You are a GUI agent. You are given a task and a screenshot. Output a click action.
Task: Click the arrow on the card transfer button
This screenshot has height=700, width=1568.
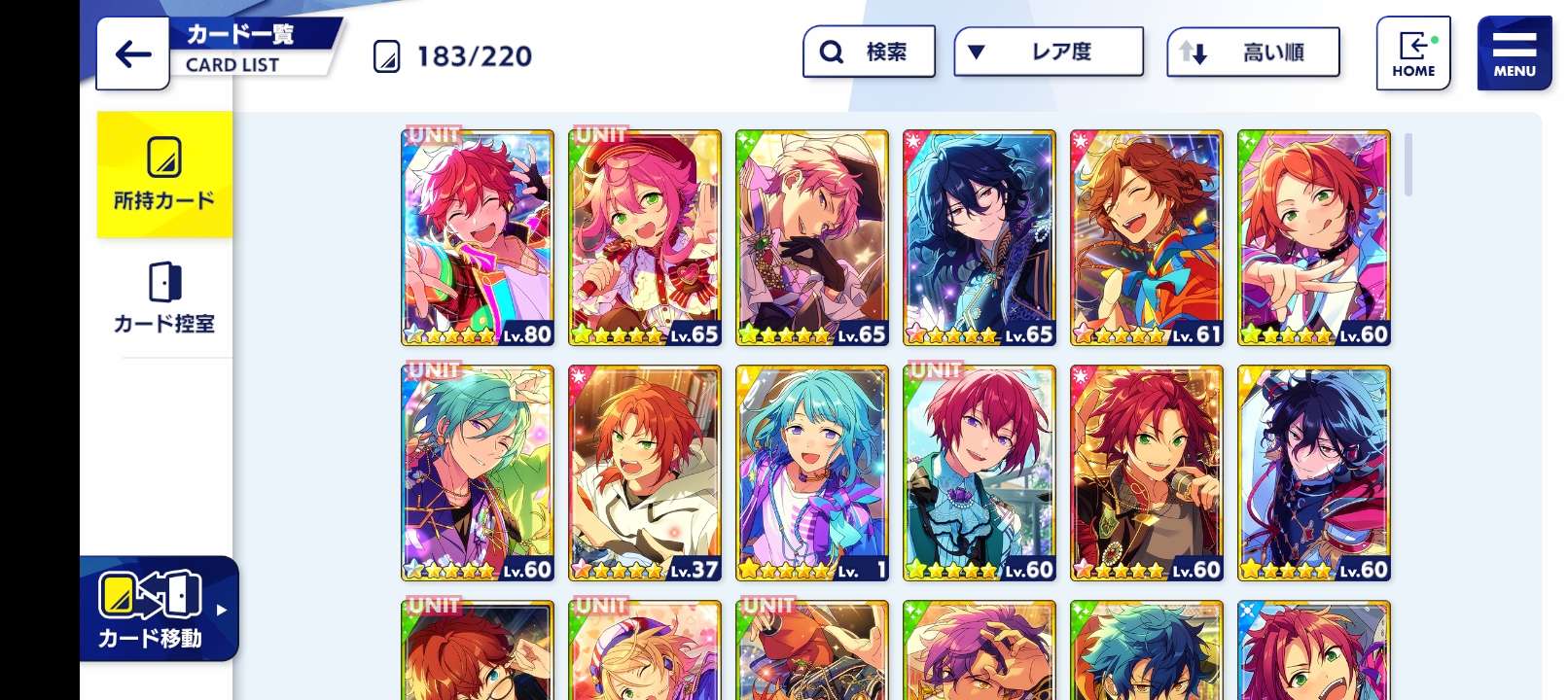[222, 610]
